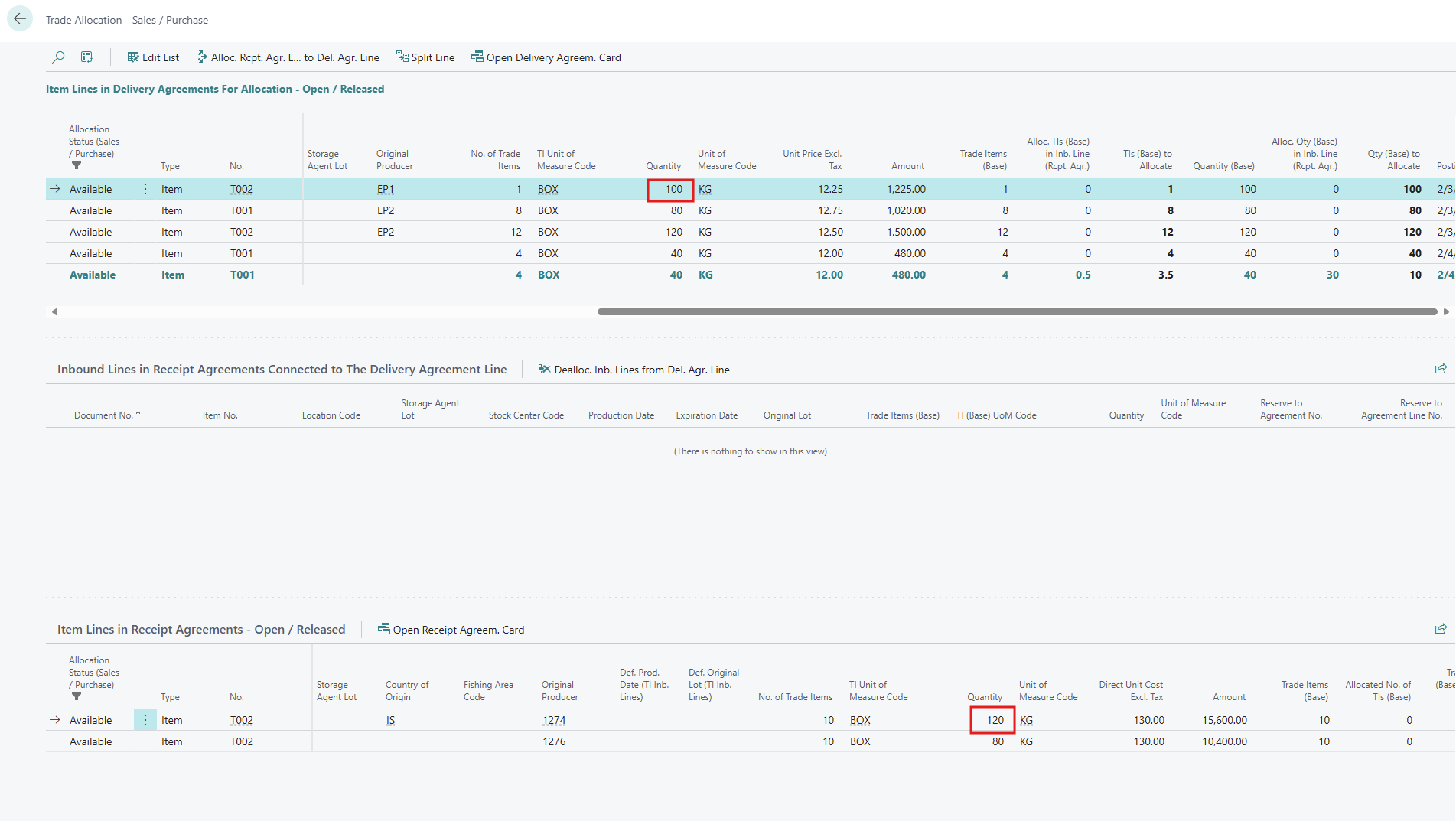Click the analysis view icon beside search
This screenshot has height=821, width=1456.
pyautogui.click(x=86, y=57)
